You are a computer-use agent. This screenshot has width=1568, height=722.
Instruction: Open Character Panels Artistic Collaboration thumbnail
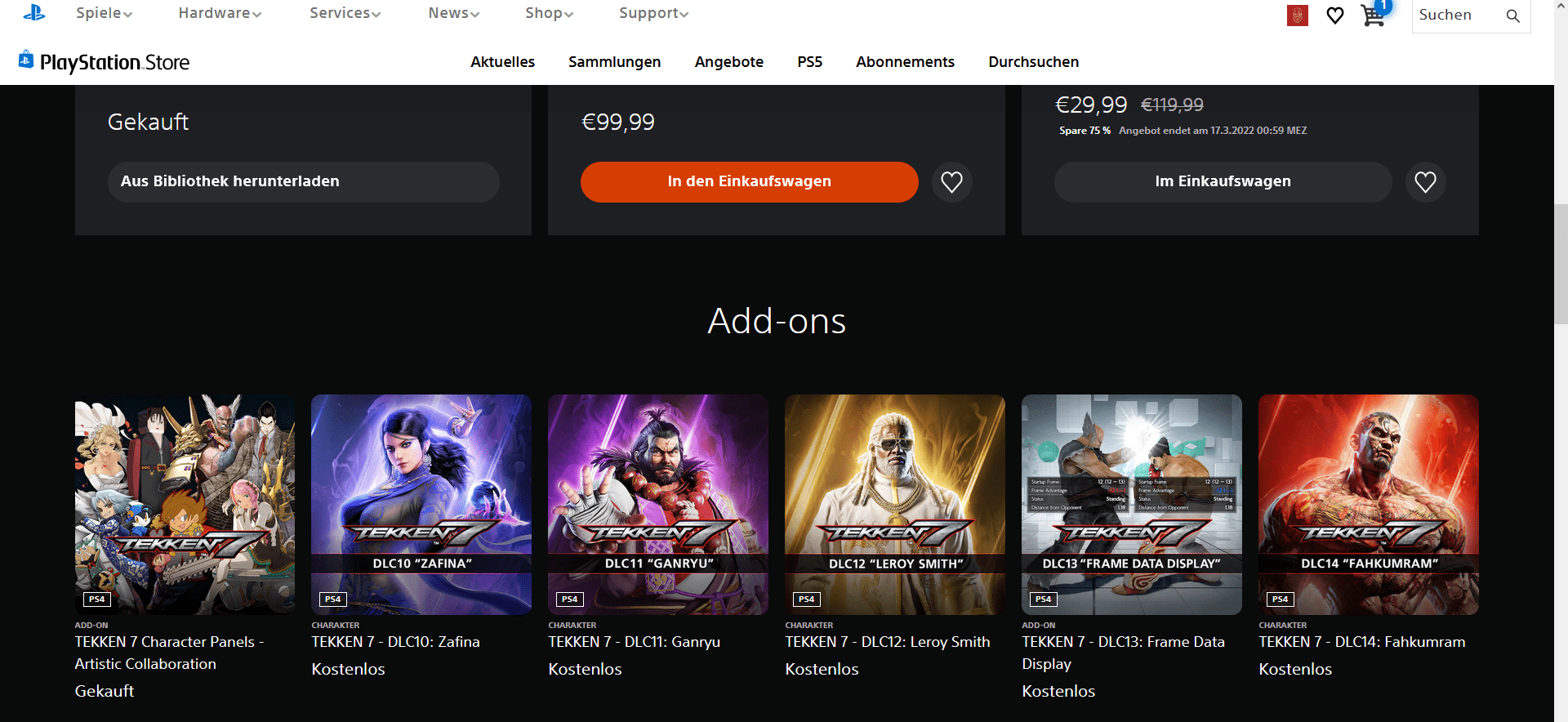[185, 505]
